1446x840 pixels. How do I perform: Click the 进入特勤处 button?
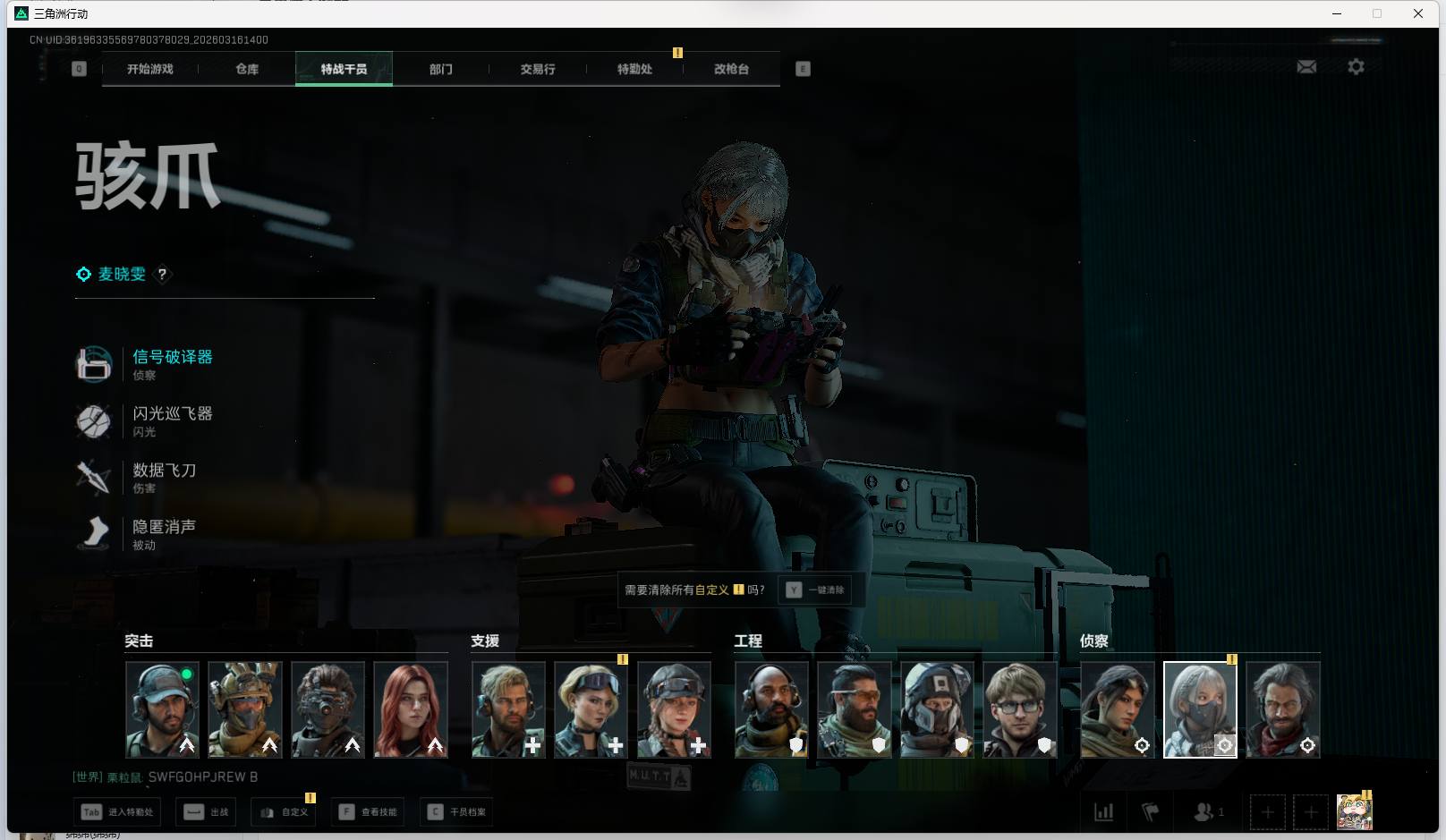point(119,812)
